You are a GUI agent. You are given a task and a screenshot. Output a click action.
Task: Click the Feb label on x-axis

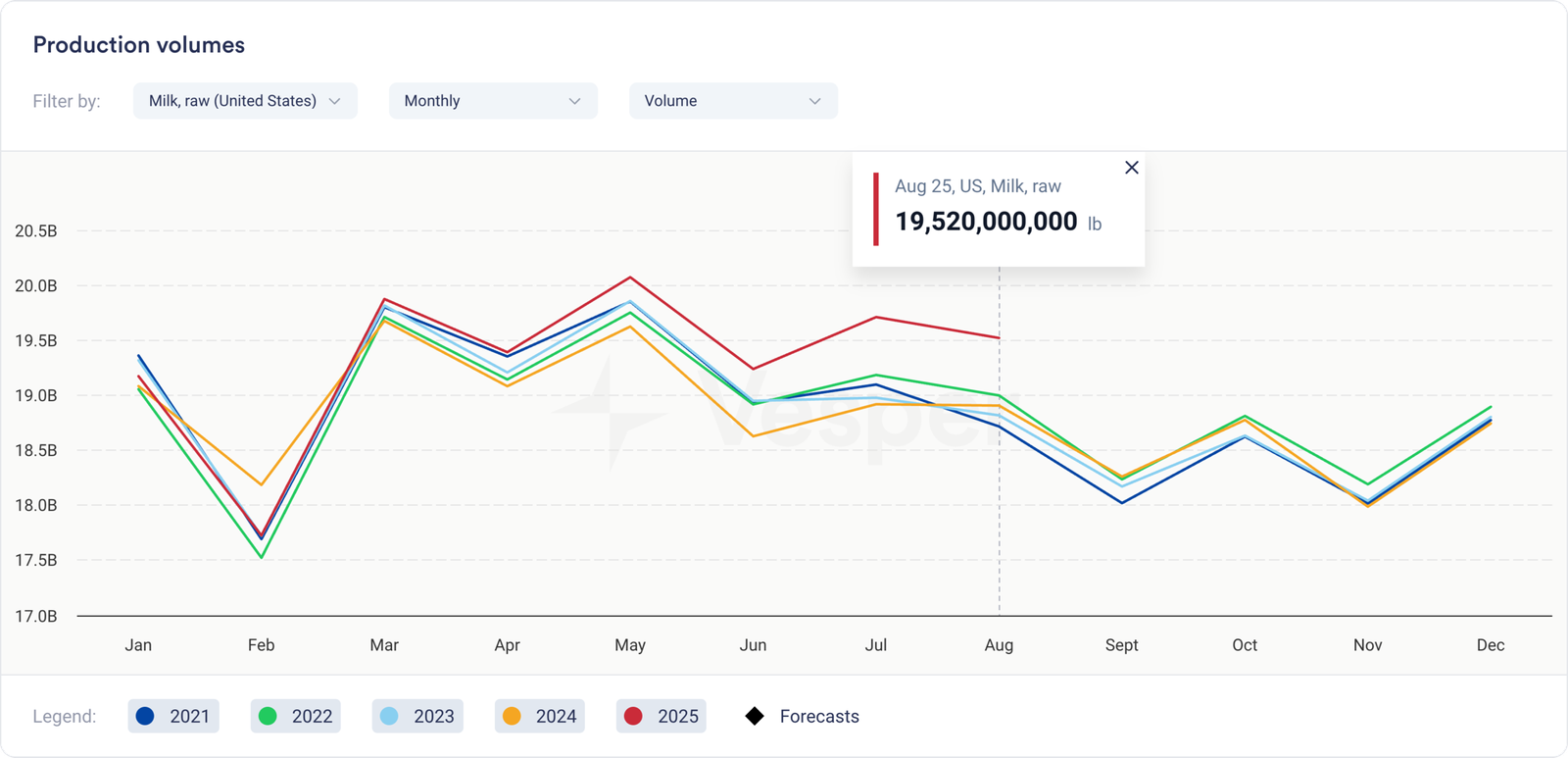click(261, 645)
